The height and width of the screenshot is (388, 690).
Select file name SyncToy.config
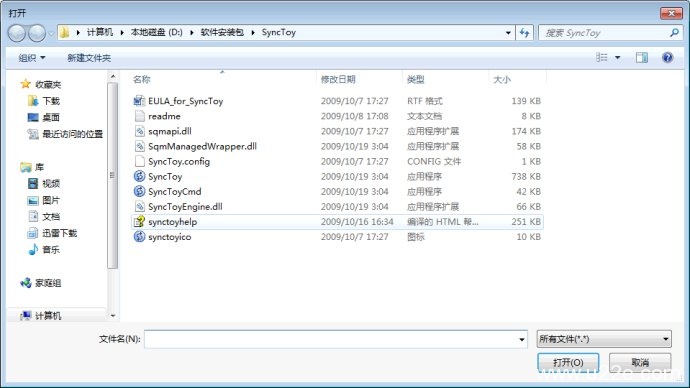point(179,161)
